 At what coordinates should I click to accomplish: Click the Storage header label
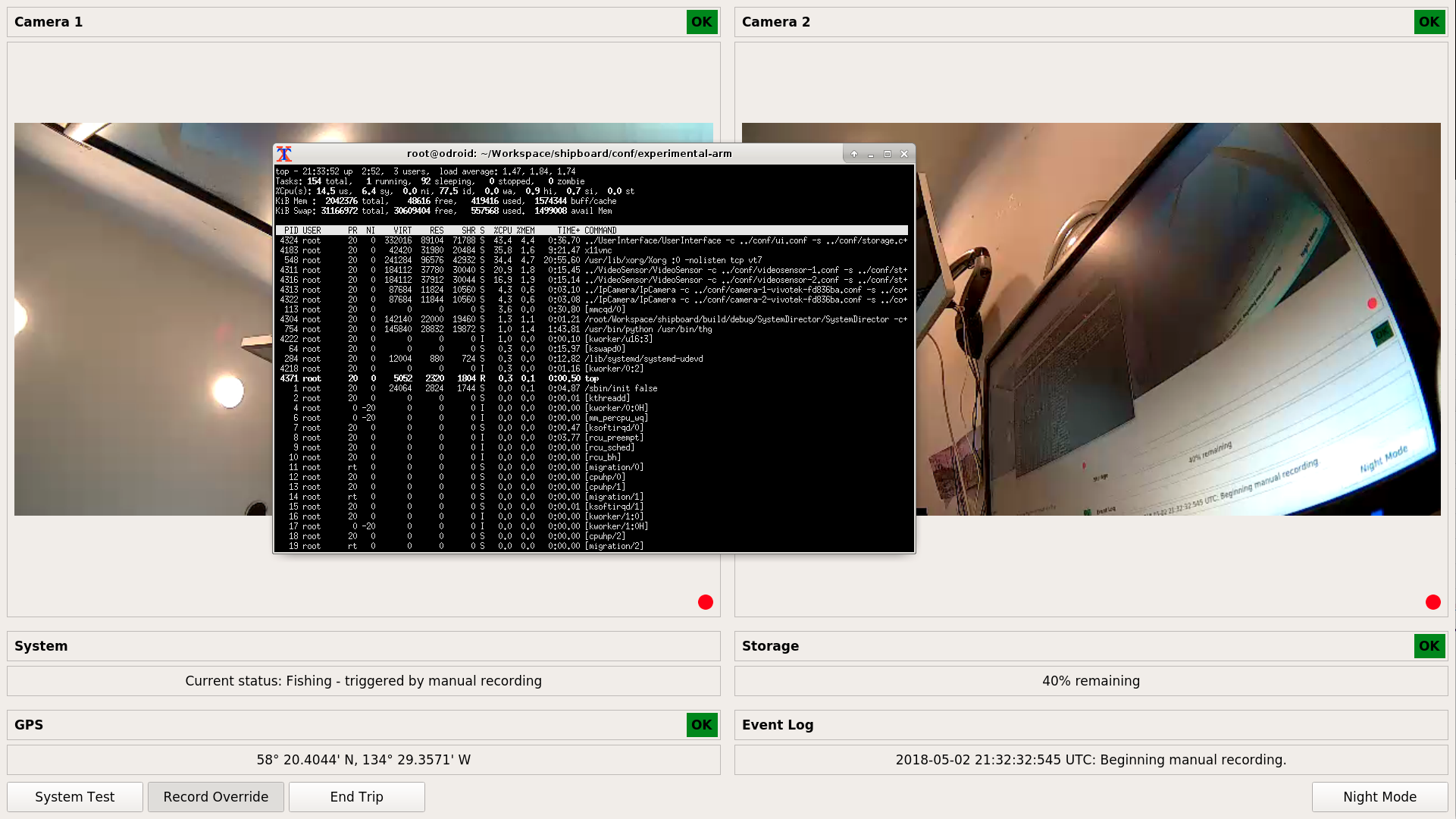[770, 646]
